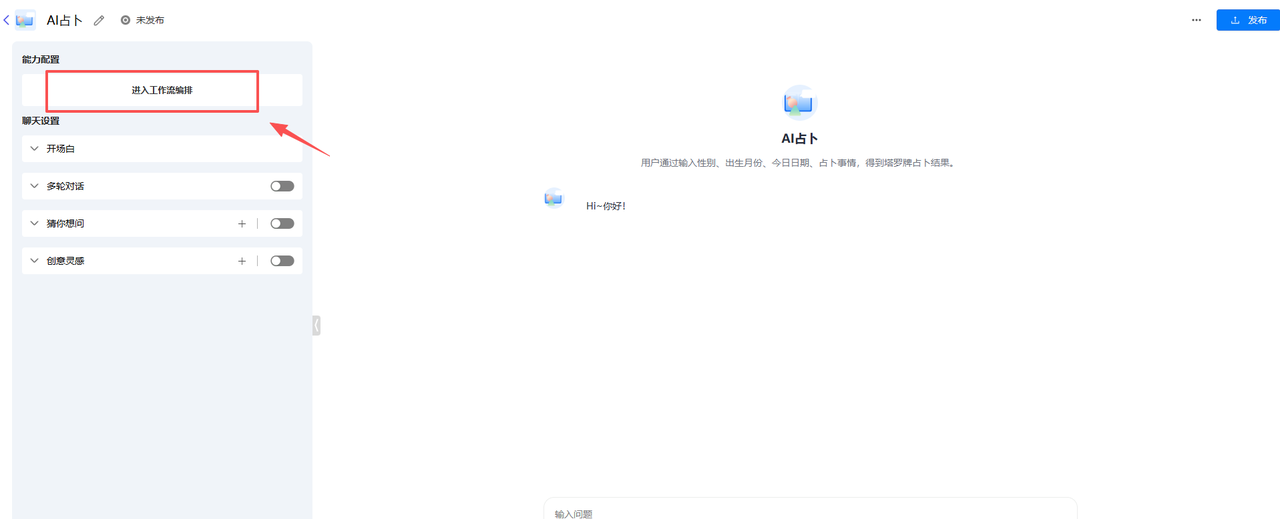Expand the 猜你想问 section
Viewport: 1280px width, 519px height.
point(35,223)
